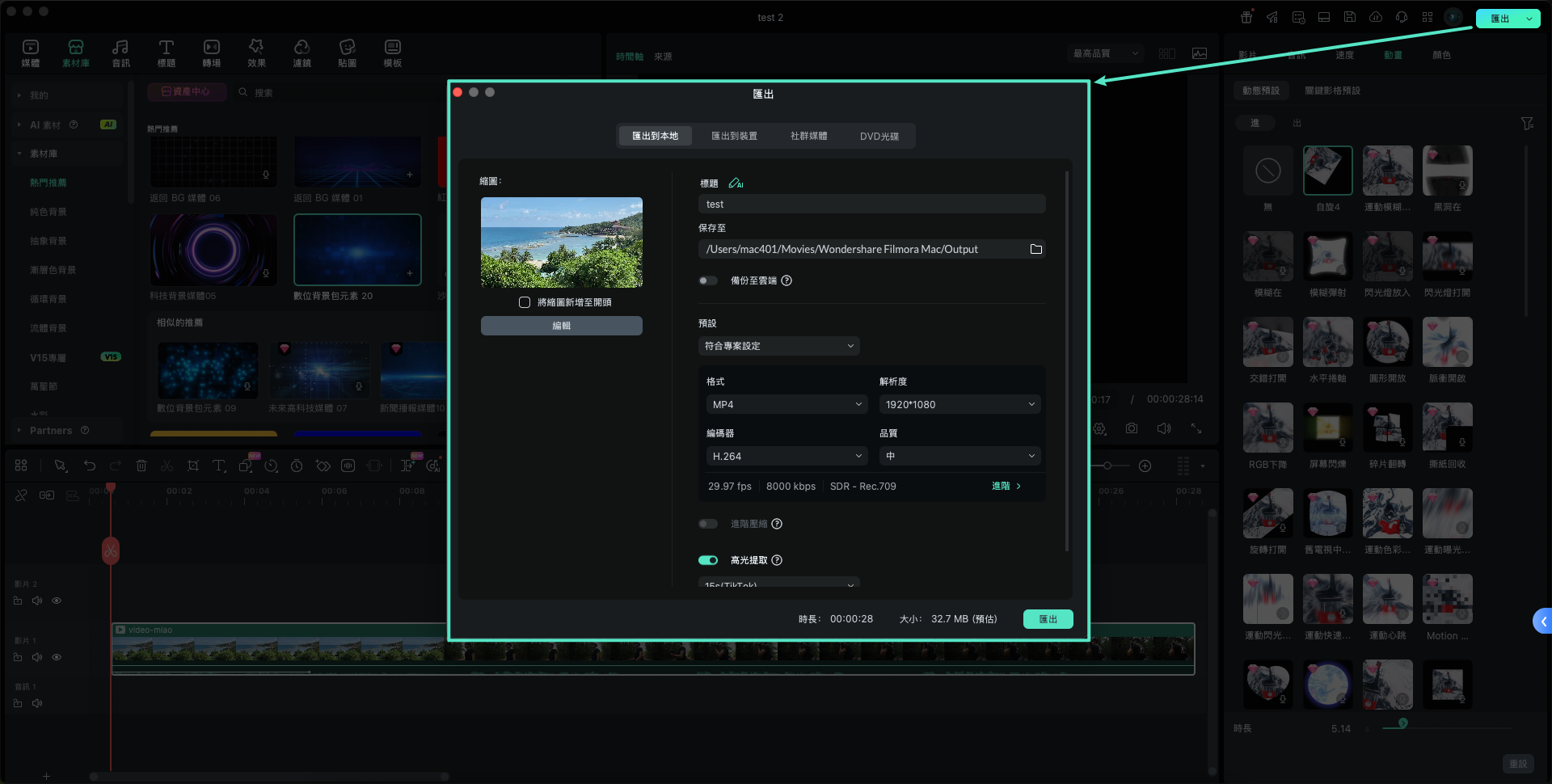The image size is (1552, 784).
Task: Switch to the 匯出到裝置 tab
Action: click(734, 136)
